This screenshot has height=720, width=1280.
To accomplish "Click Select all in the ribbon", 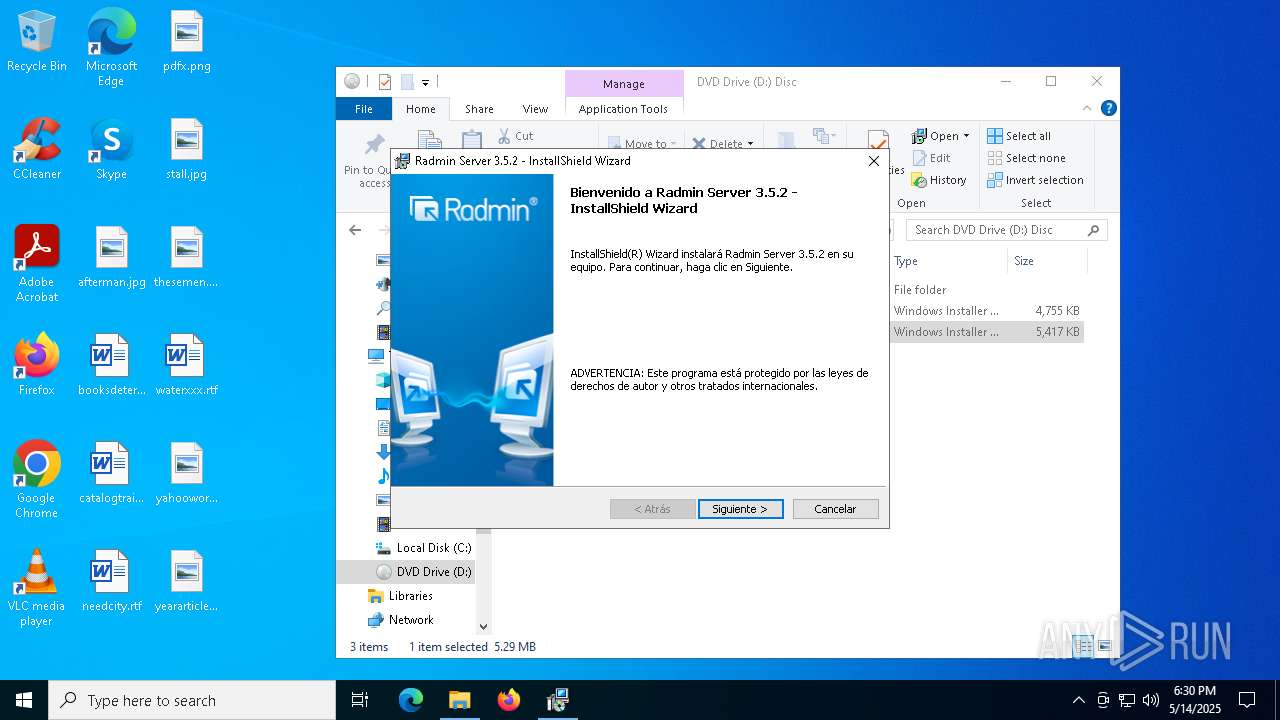I will click(x=1019, y=136).
